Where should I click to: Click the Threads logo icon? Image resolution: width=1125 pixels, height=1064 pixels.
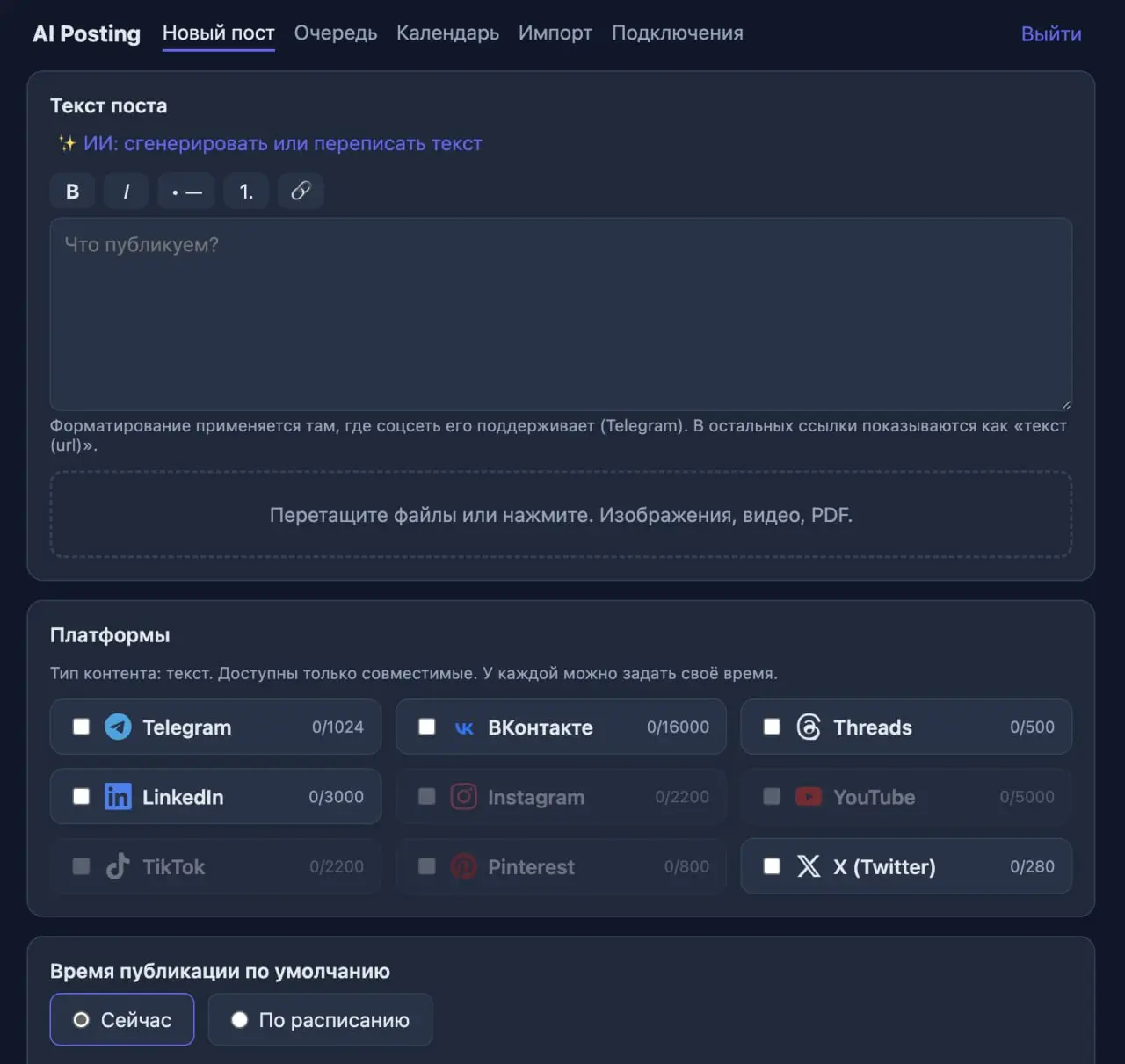(809, 727)
